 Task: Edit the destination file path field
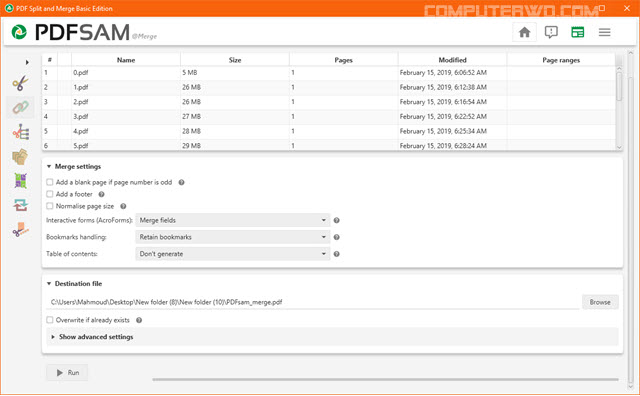coord(313,302)
